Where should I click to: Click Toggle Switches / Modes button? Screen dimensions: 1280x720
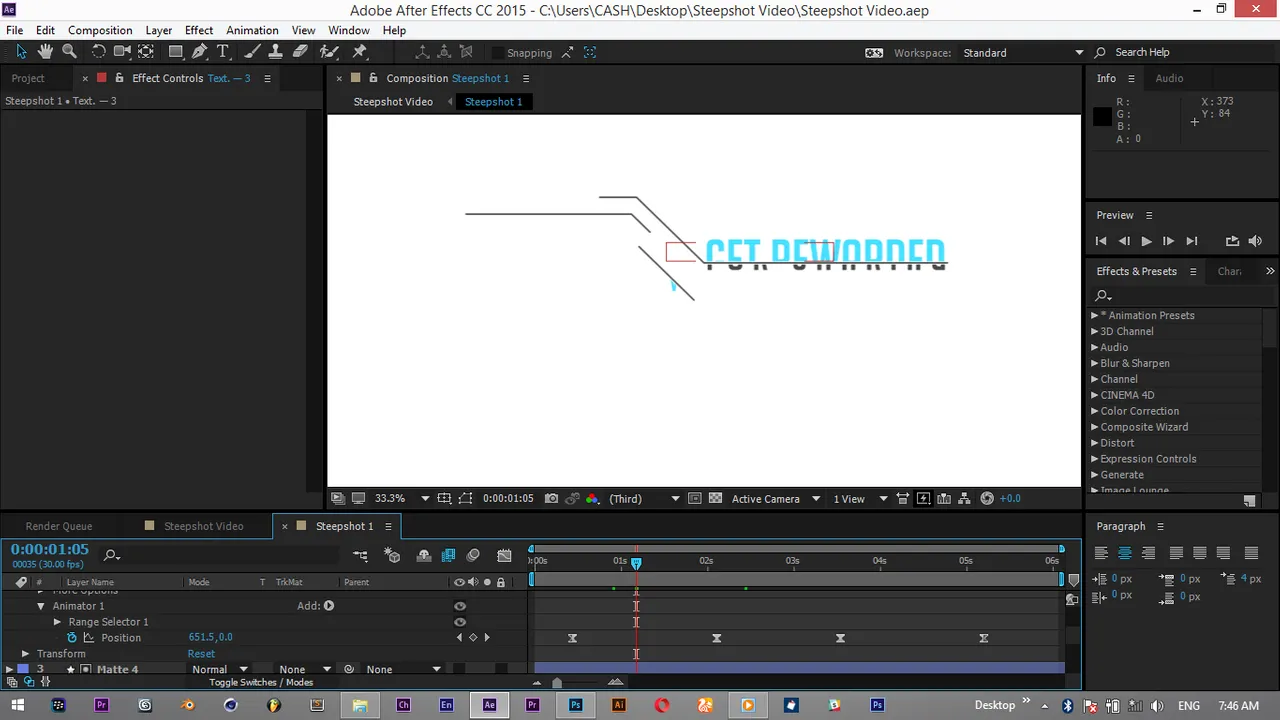(x=261, y=682)
